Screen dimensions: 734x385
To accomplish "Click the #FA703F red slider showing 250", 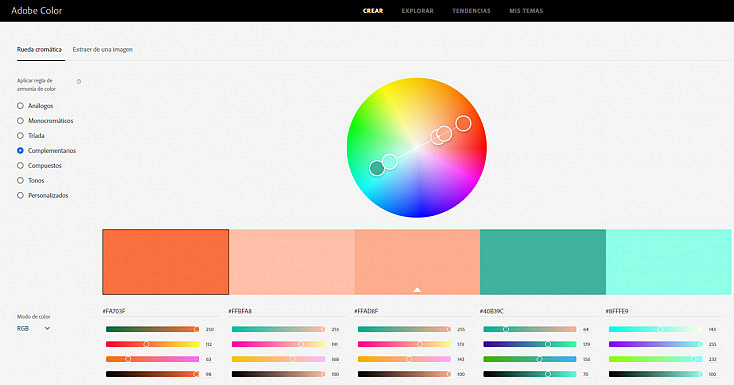I will (153, 329).
